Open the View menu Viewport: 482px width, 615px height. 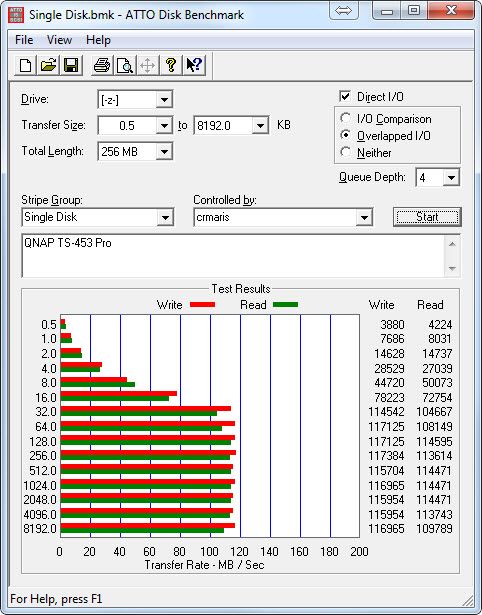[59, 40]
